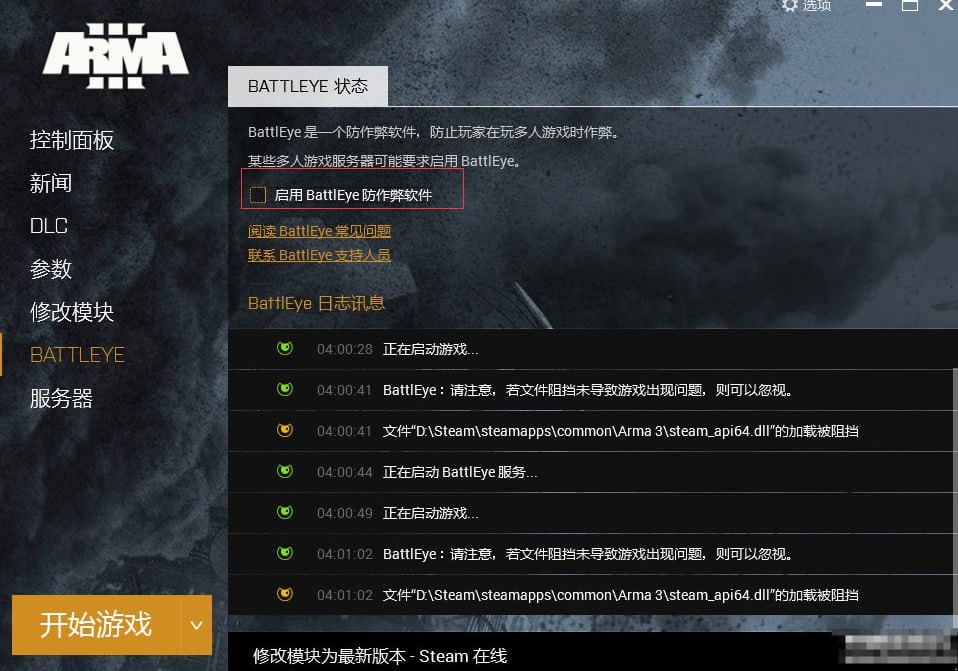This screenshot has width=958, height=671.
Task: Switch to the 新闻 section
Action: (51, 183)
